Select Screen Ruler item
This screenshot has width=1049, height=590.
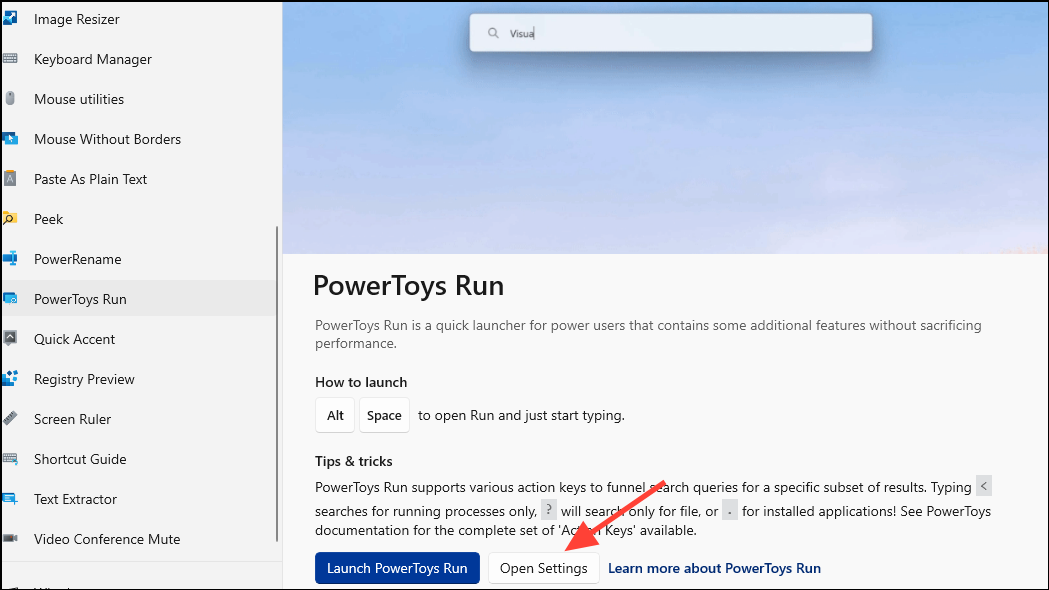pos(139,419)
